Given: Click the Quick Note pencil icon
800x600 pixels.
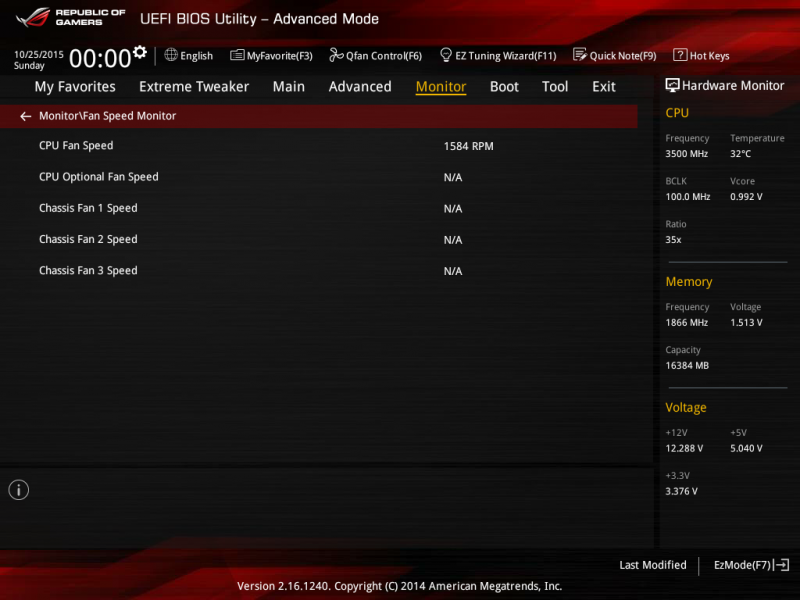Looking at the screenshot, I should tap(580, 55).
